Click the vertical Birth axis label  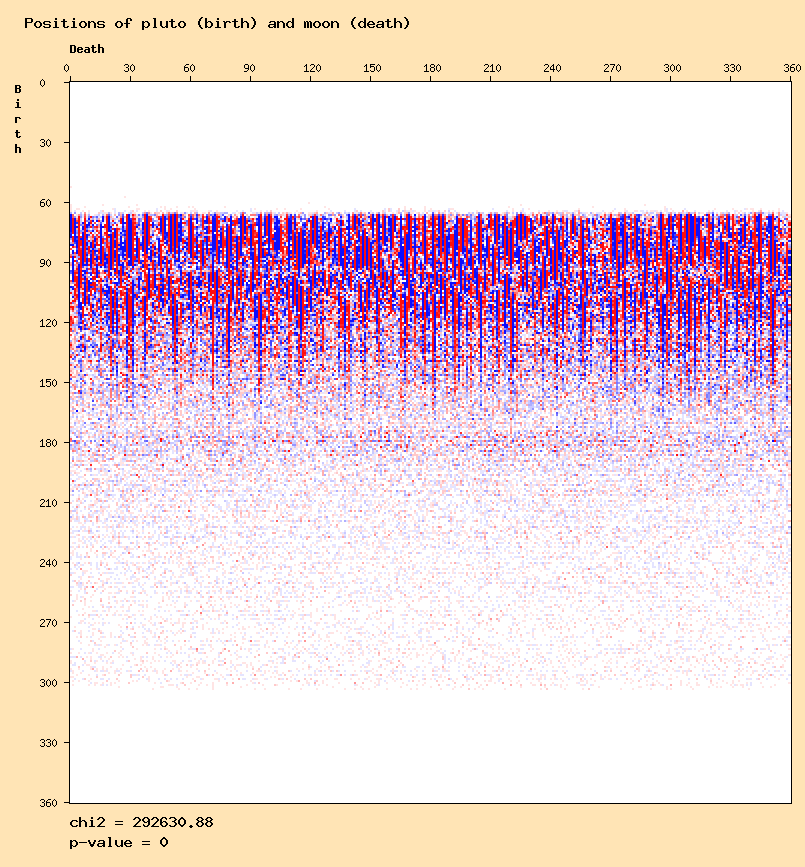point(18,119)
